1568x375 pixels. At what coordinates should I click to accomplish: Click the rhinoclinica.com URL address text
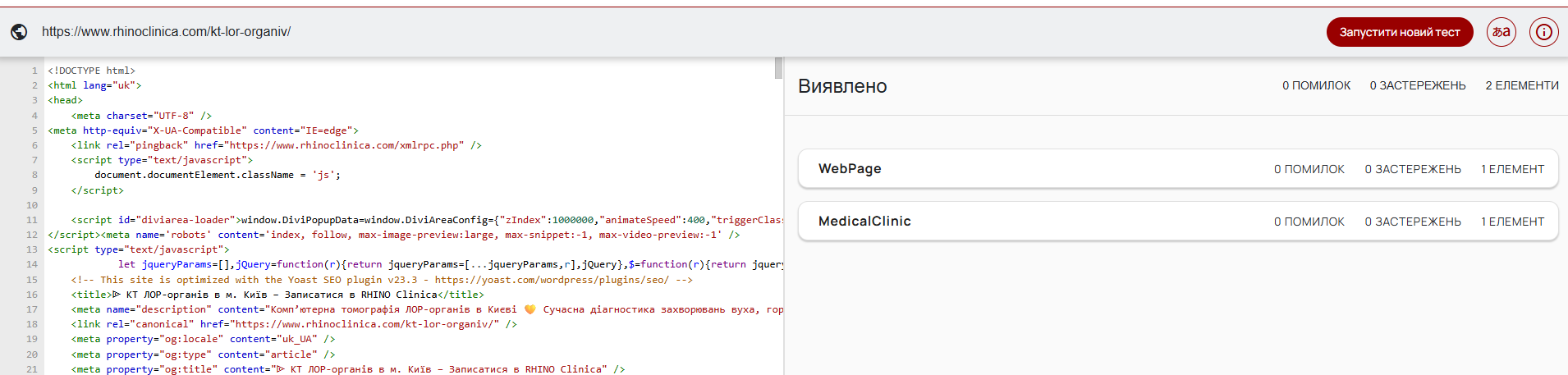click(x=166, y=32)
